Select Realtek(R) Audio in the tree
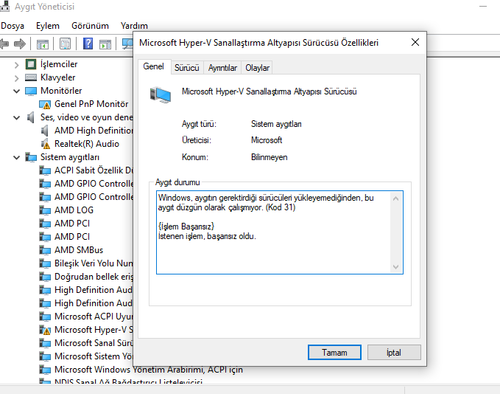The height and width of the screenshot is (394, 500). click(87, 144)
